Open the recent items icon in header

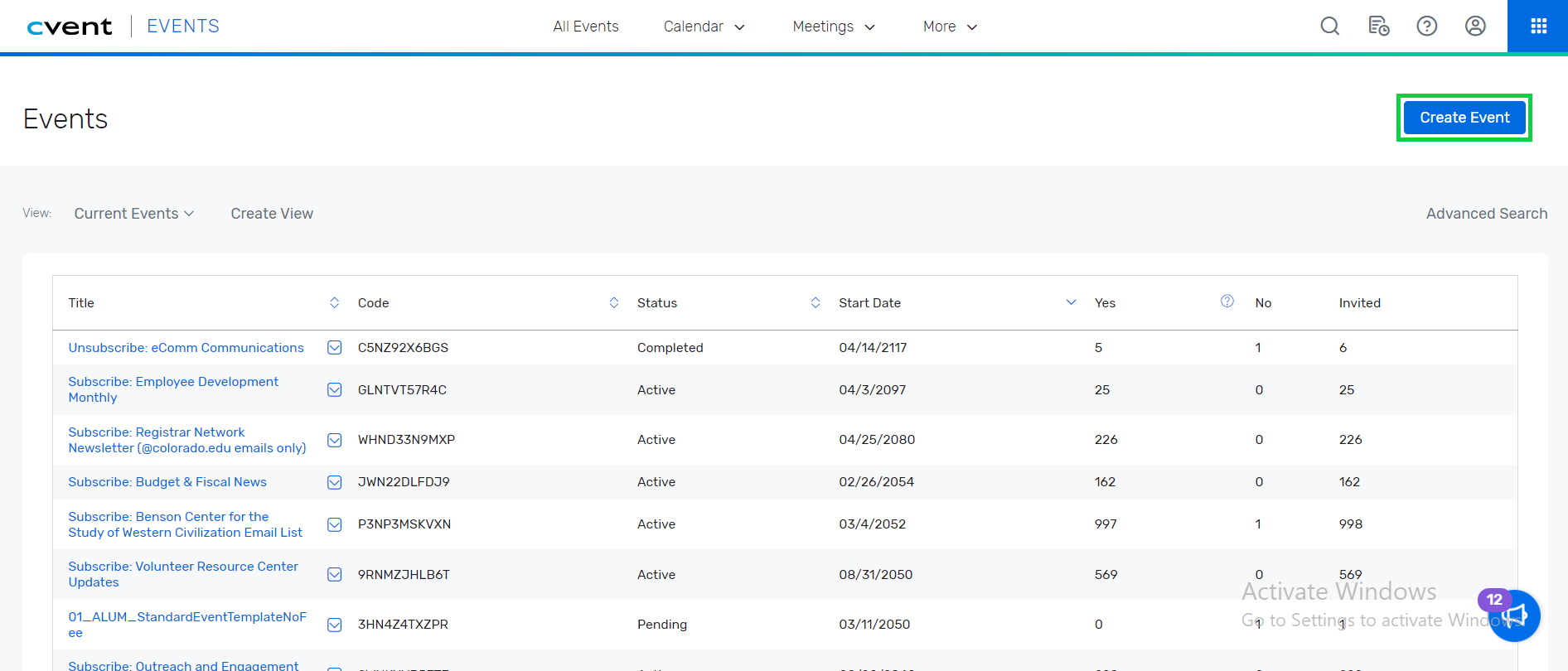(x=1378, y=27)
